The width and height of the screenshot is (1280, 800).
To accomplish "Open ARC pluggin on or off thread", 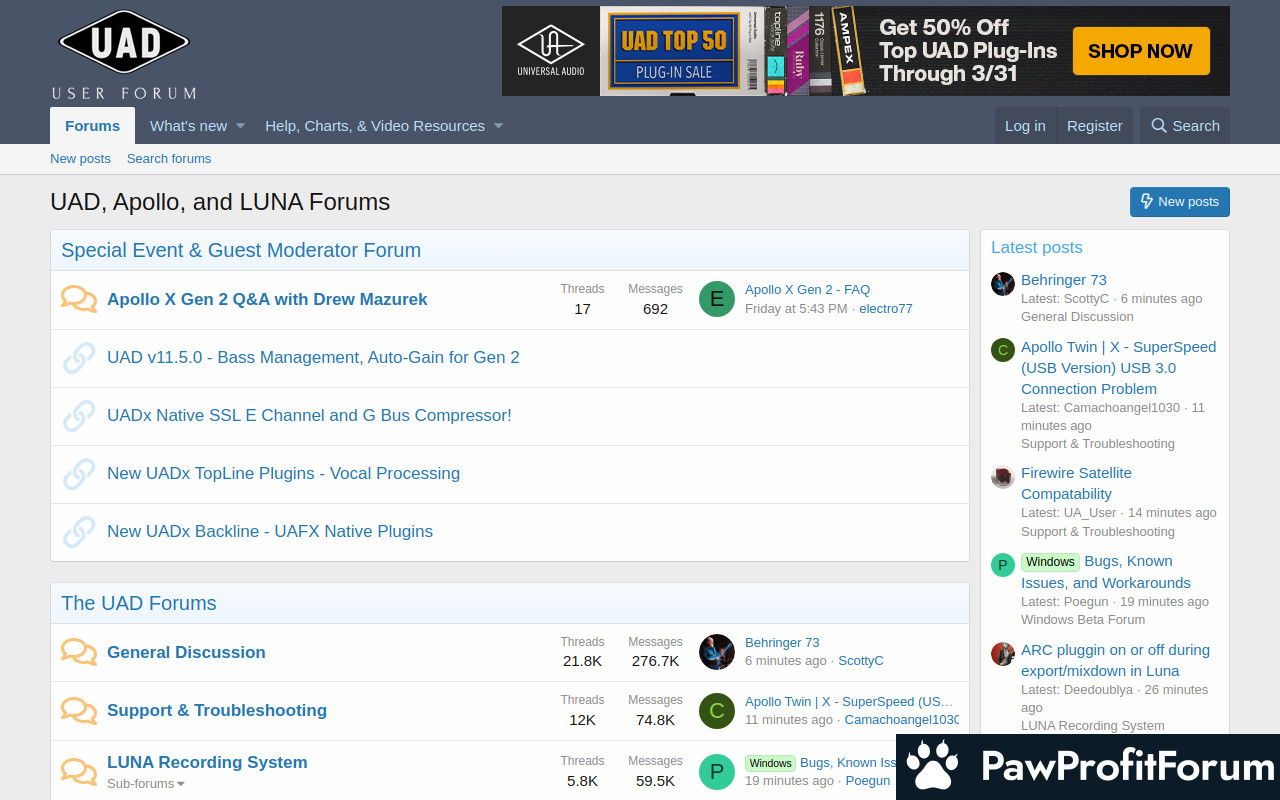I will pos(1115,660).
